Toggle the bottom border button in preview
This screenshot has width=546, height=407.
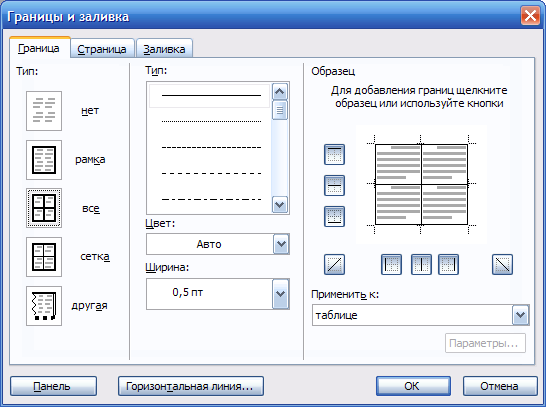pyautogui.click(x=334, y=216)
